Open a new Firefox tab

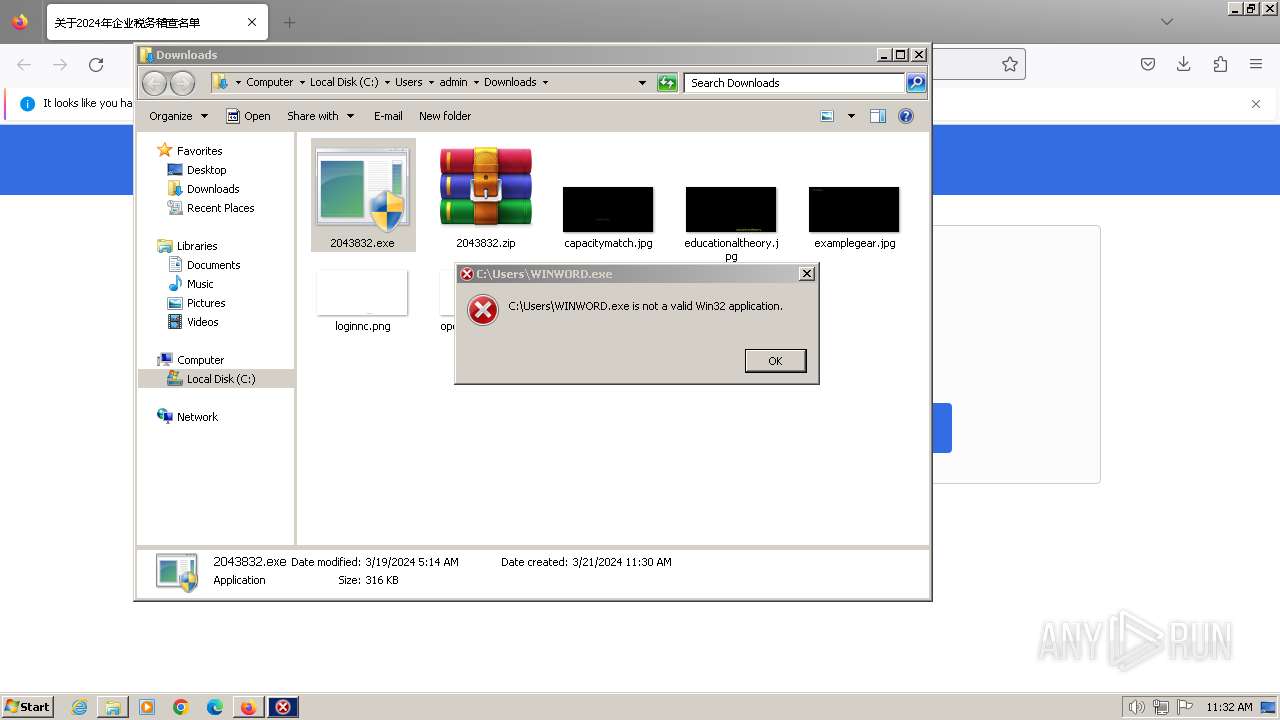(x=289, y=22)
